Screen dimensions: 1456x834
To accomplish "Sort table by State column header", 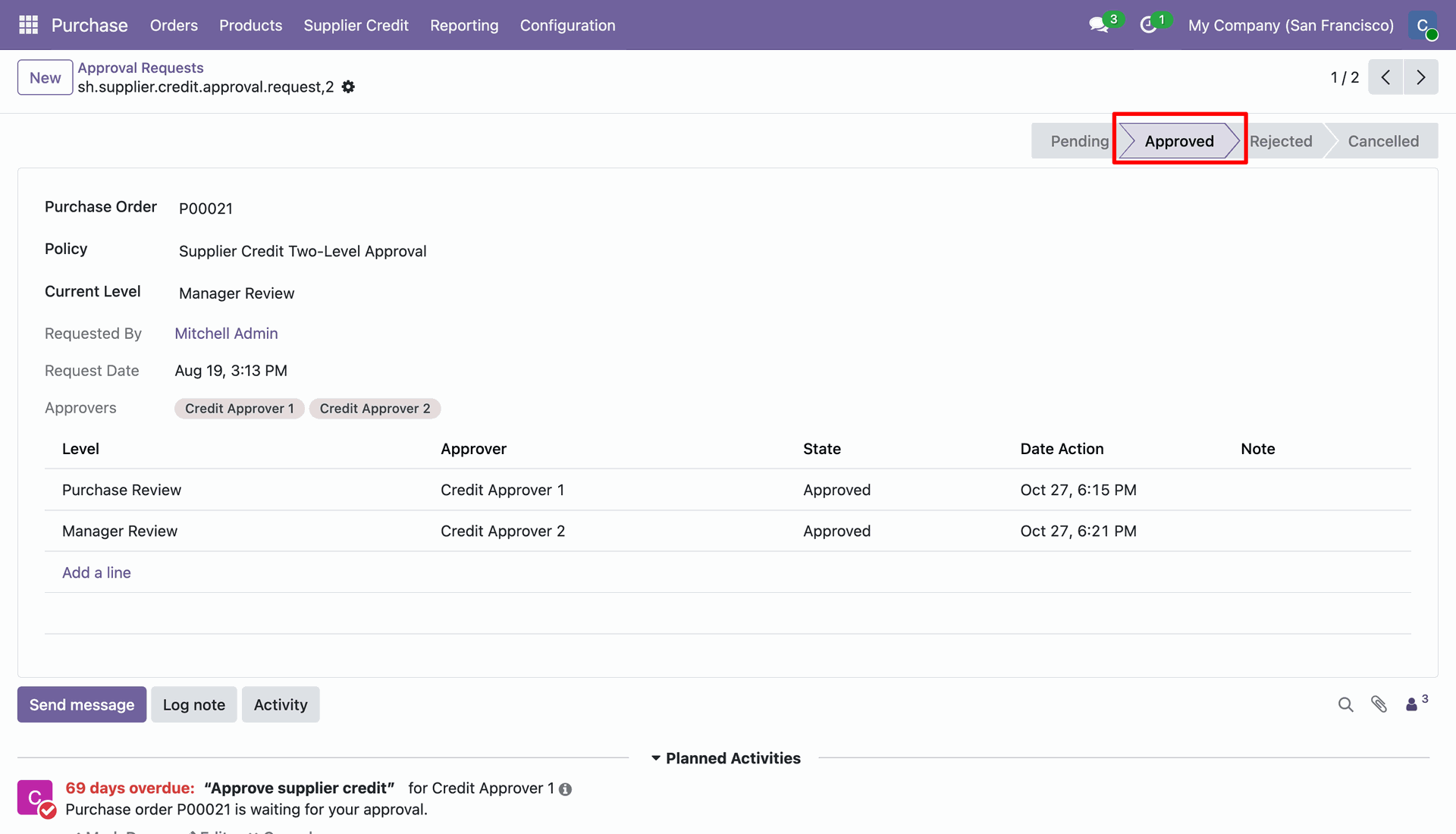I will coord(822,449).
